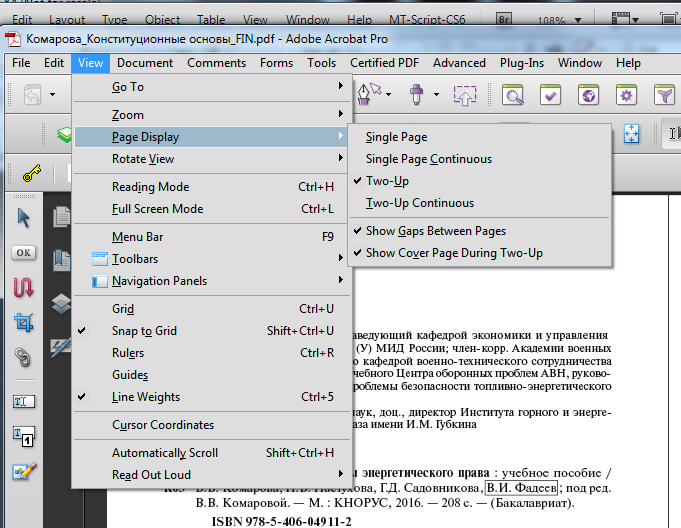This screenshot has height=528, width=681.
Task: Open the Plug-Ins menu
Action: pyautogui.click(x=522, y=63)
